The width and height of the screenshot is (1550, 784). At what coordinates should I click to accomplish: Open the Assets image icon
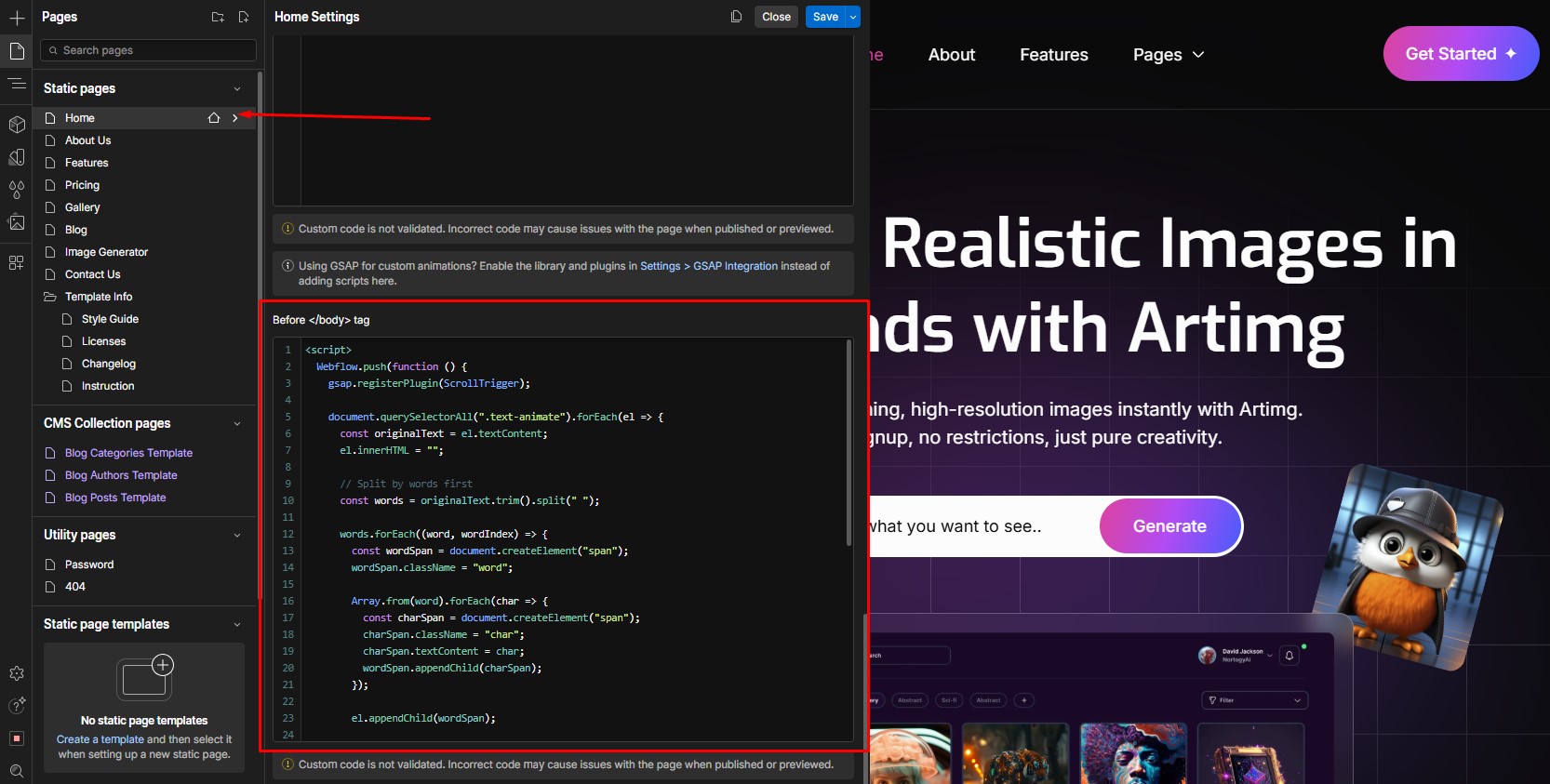tap(17, 222)
